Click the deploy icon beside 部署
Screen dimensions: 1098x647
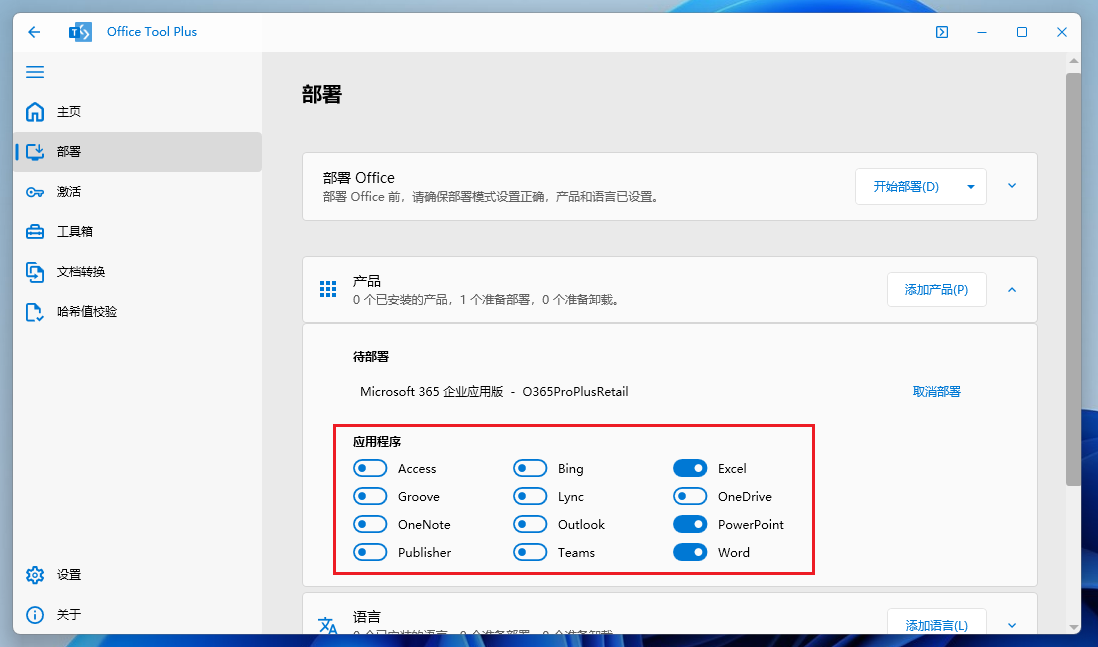point(35,152)
